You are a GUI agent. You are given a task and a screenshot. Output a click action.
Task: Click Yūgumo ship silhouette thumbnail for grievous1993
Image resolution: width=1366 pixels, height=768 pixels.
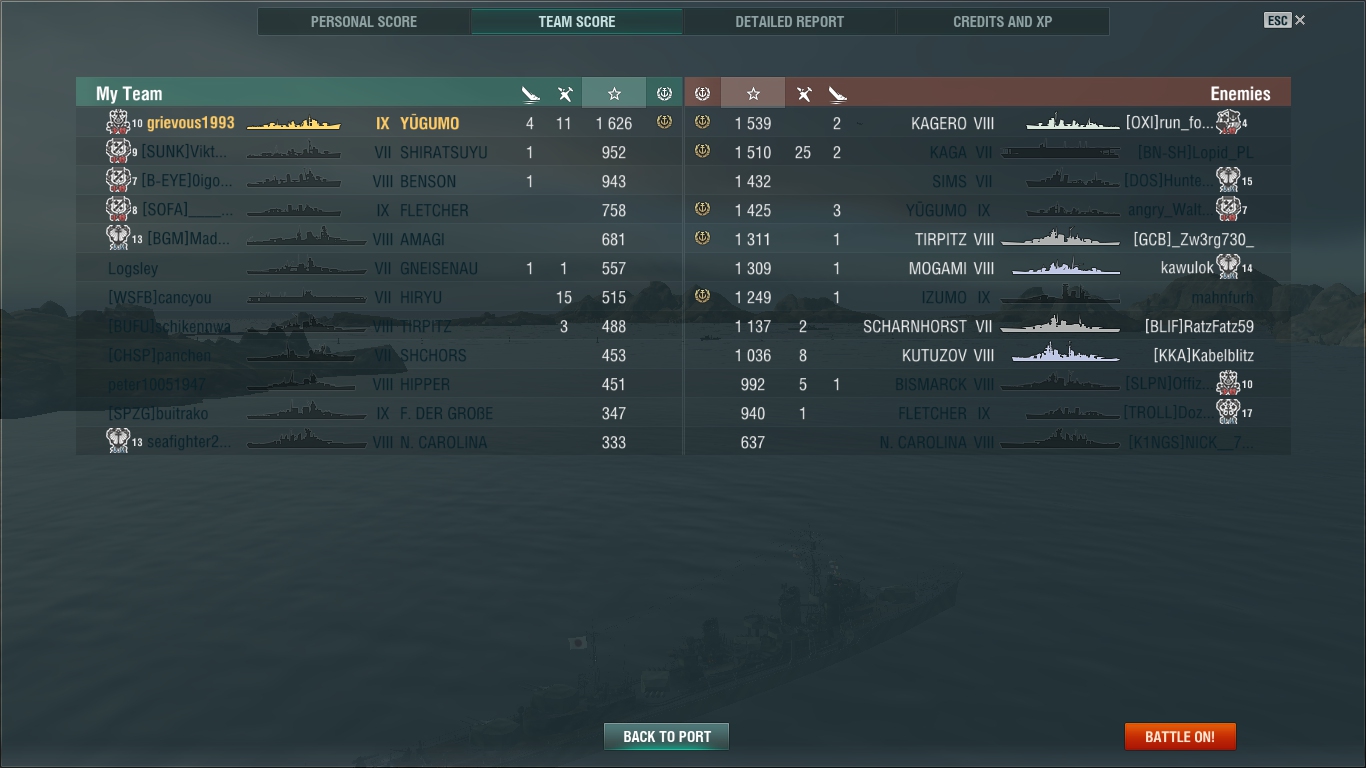click(294, 124)
